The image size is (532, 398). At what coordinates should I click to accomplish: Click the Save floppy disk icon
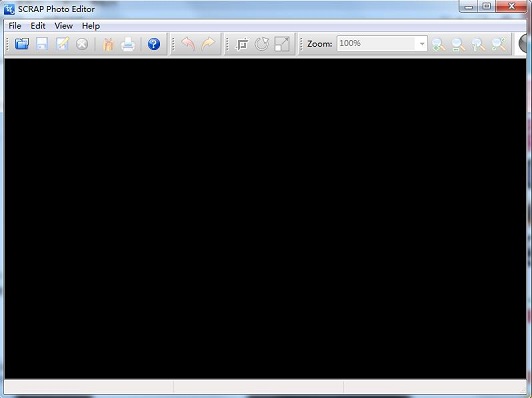[42, 44]
